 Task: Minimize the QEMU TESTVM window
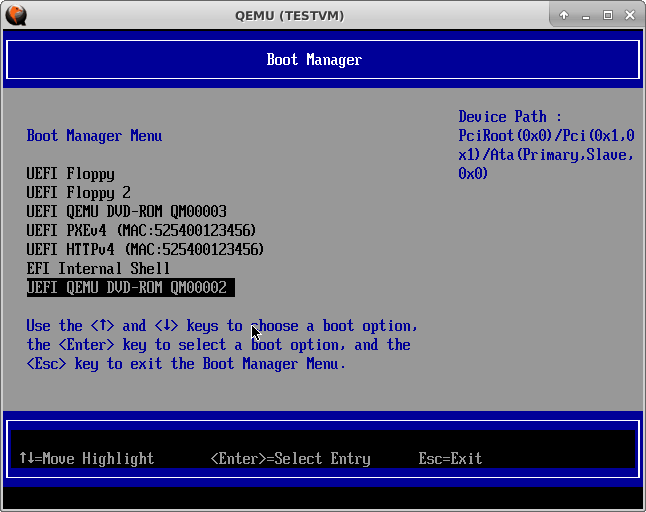586,16
